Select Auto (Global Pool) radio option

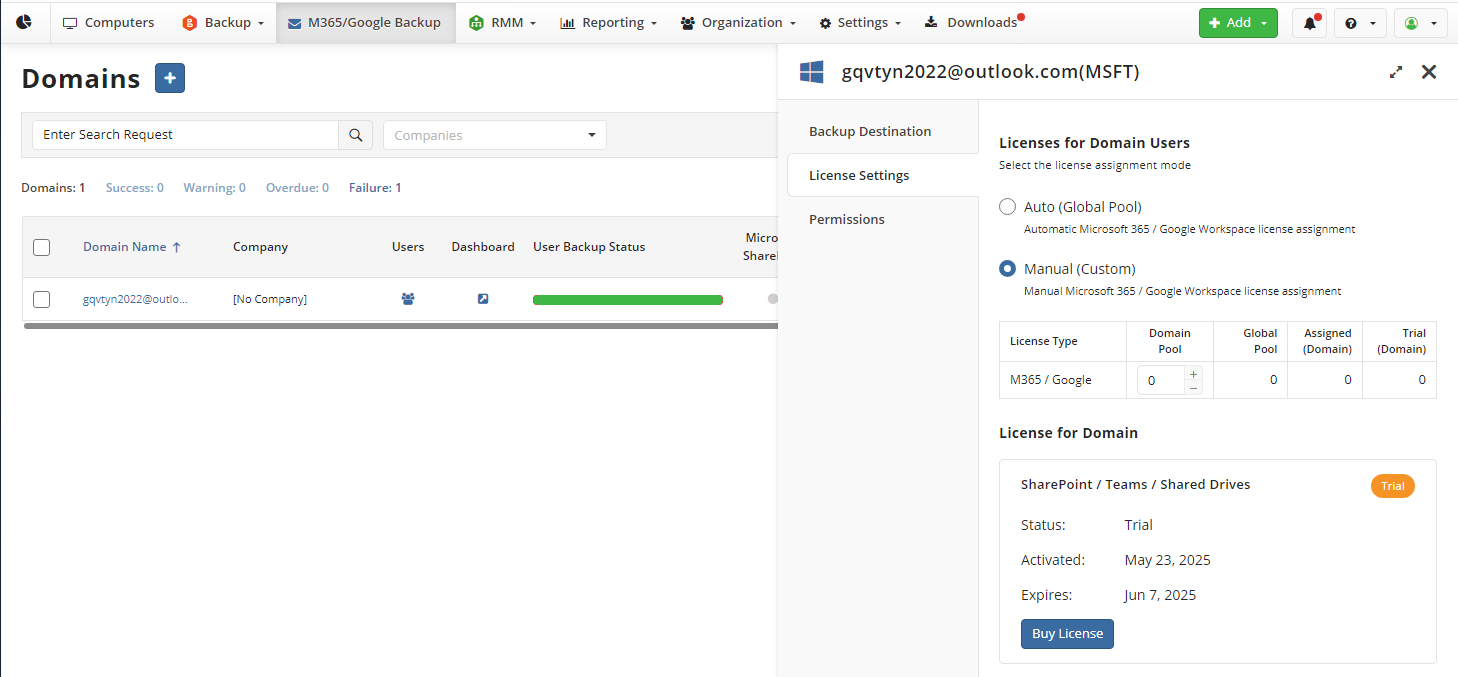click(x=1008, y=207)
